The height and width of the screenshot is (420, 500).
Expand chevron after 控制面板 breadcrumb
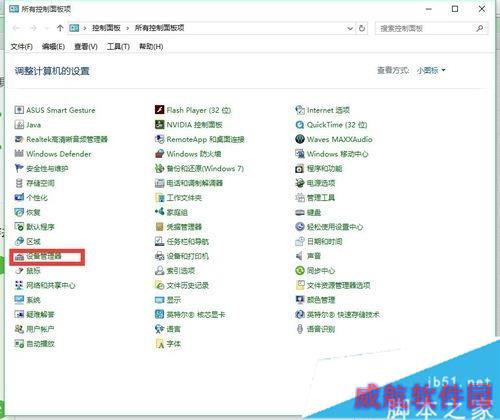(128, 28)
